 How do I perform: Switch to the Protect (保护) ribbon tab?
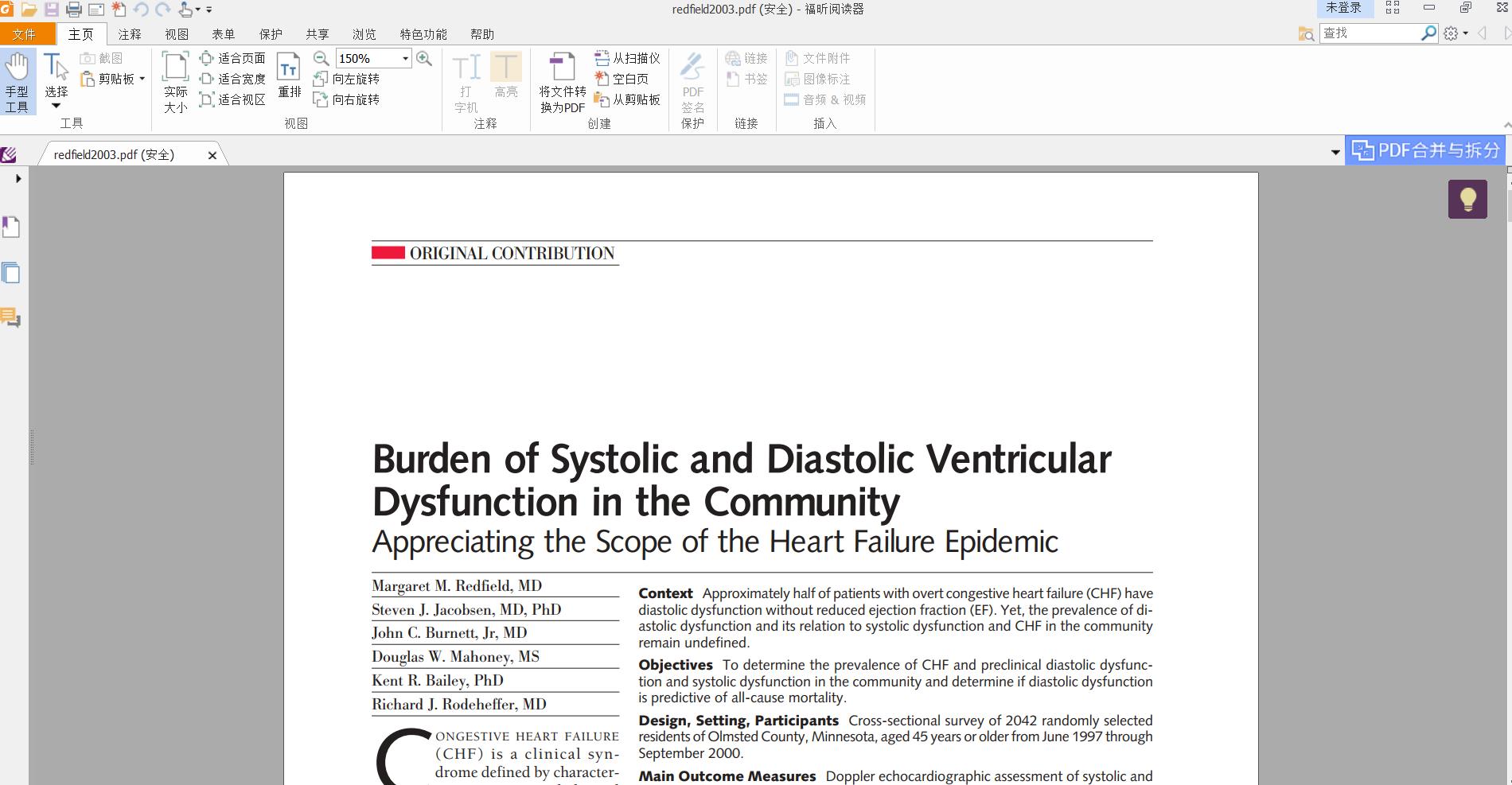point(271,34)
